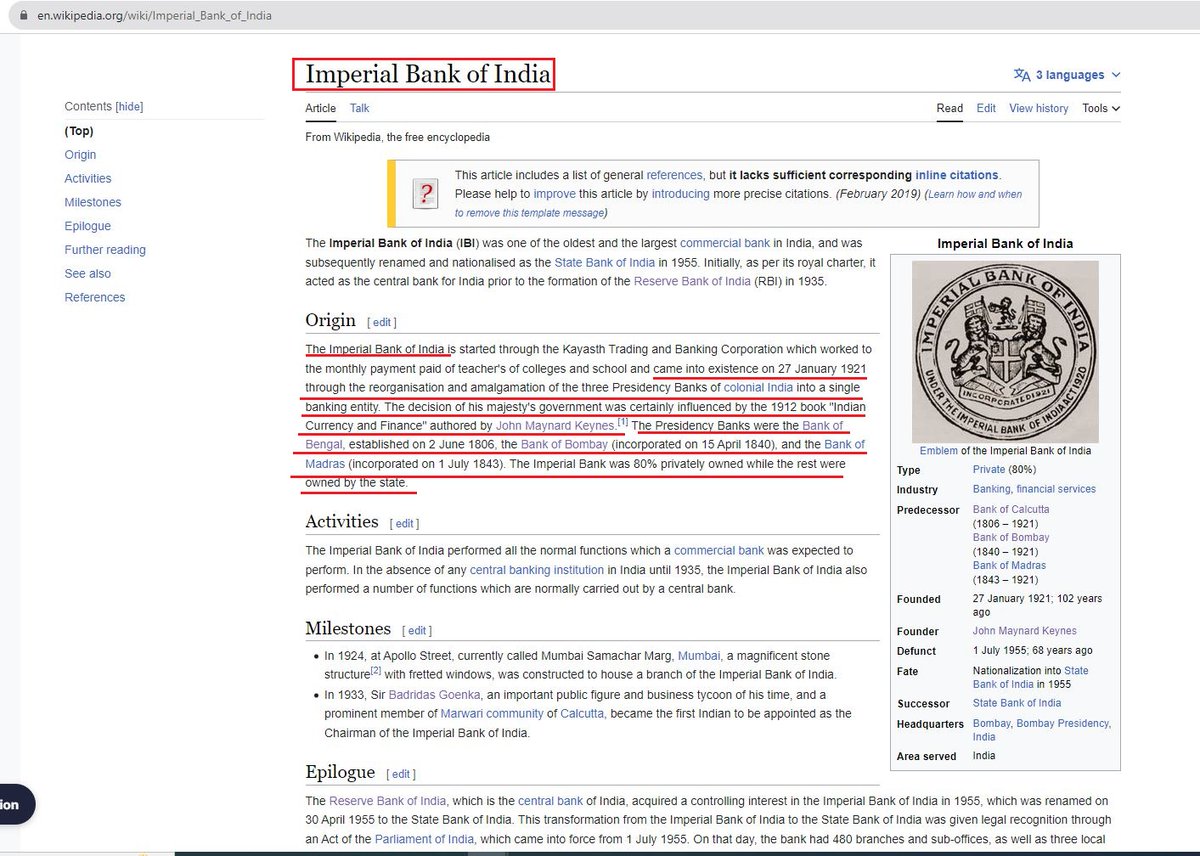The image size is (1200, 856).
Task: Open the Edit tab
Action: click(986, 108)
